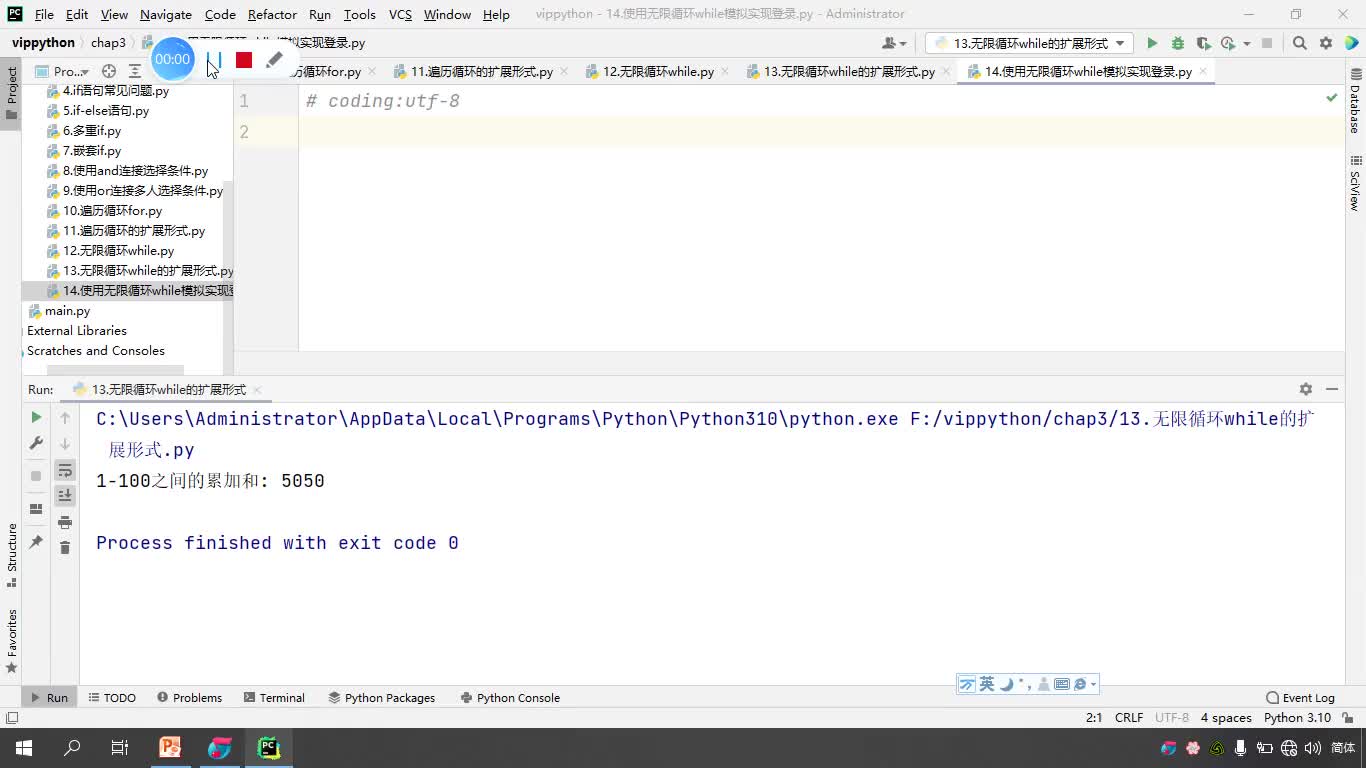Open the Structure side panel

(12, 556)
